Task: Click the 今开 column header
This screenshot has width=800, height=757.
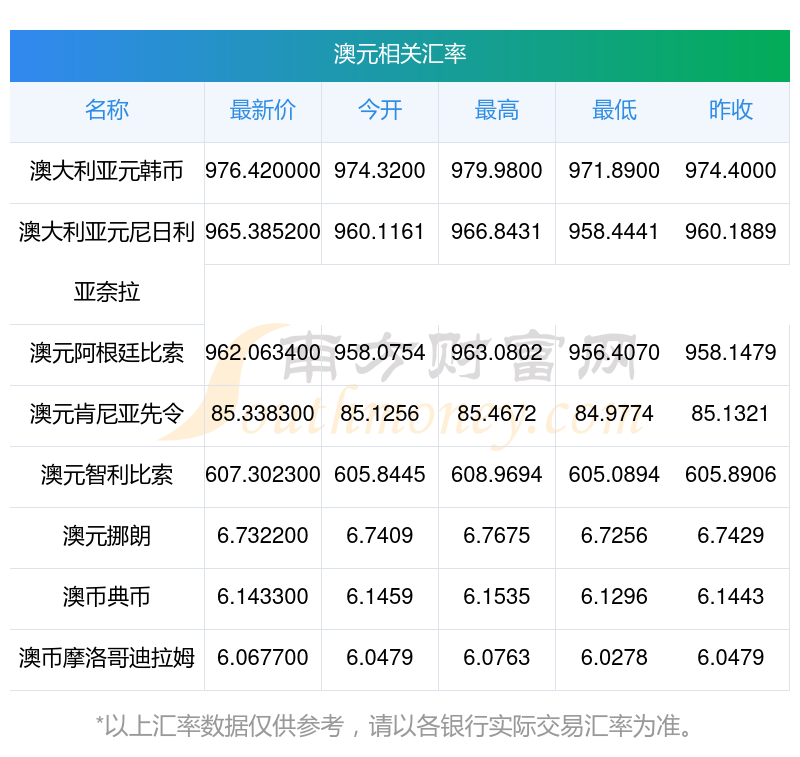Action: tap(379, 110)
